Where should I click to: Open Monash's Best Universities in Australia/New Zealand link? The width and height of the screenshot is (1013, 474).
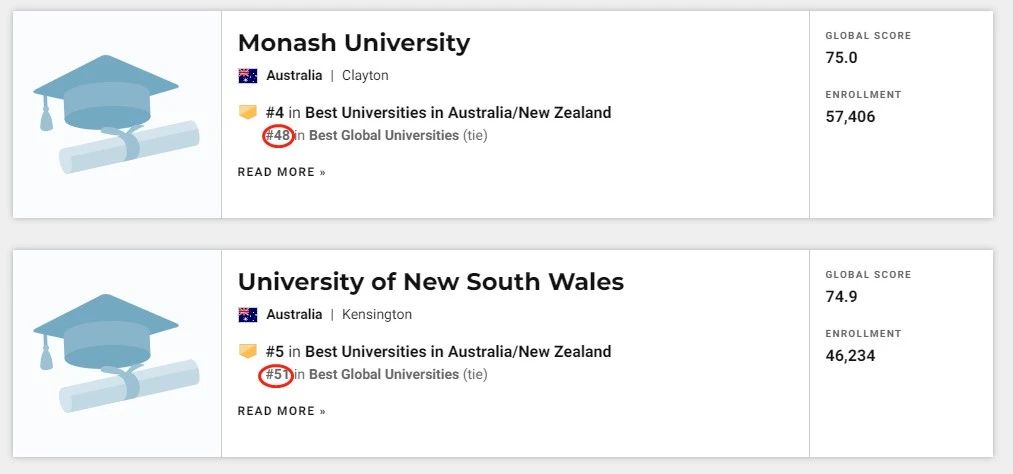tap(458, 112)
